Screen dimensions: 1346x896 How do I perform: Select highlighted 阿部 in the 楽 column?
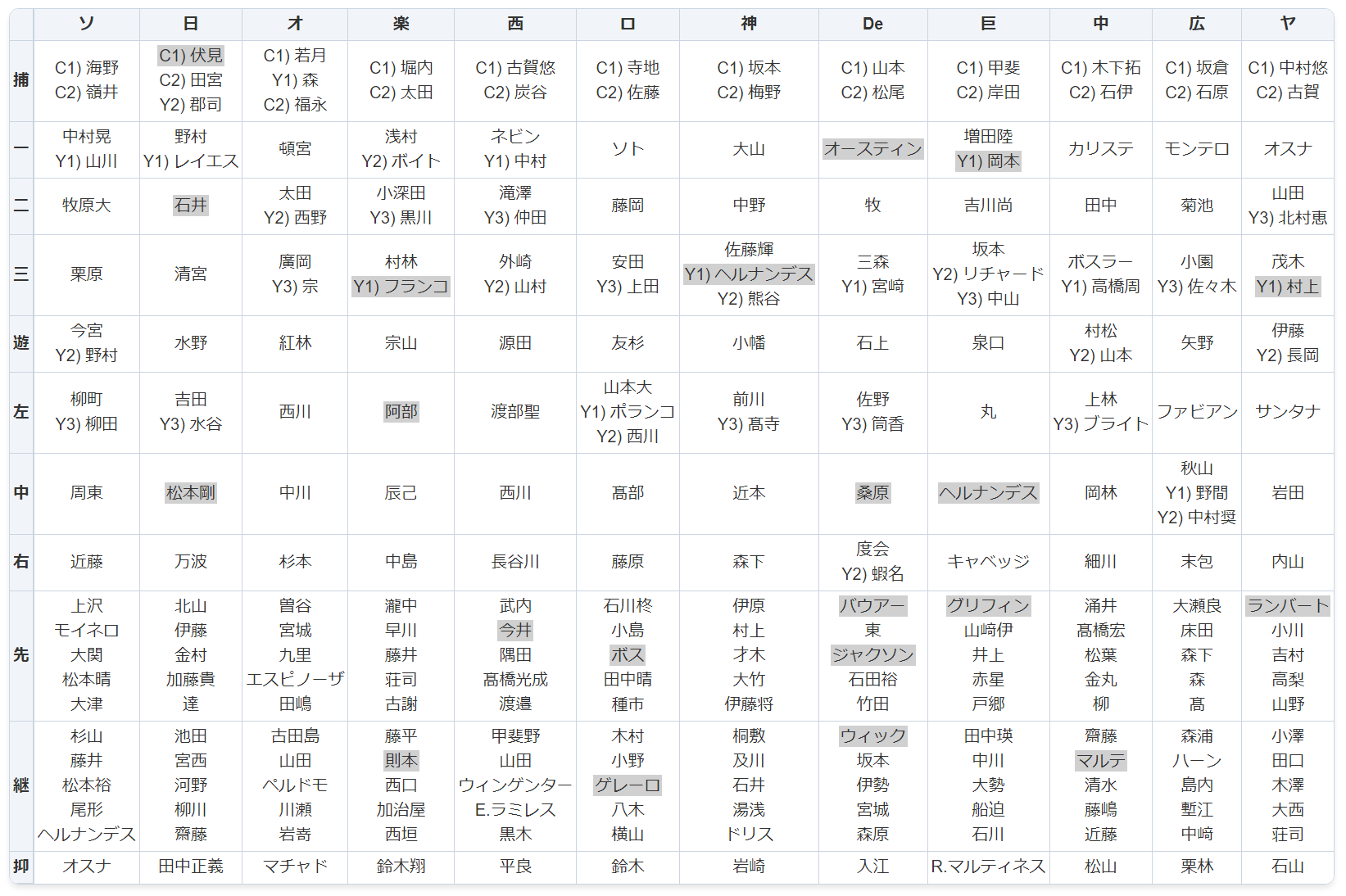click(401, 412)
